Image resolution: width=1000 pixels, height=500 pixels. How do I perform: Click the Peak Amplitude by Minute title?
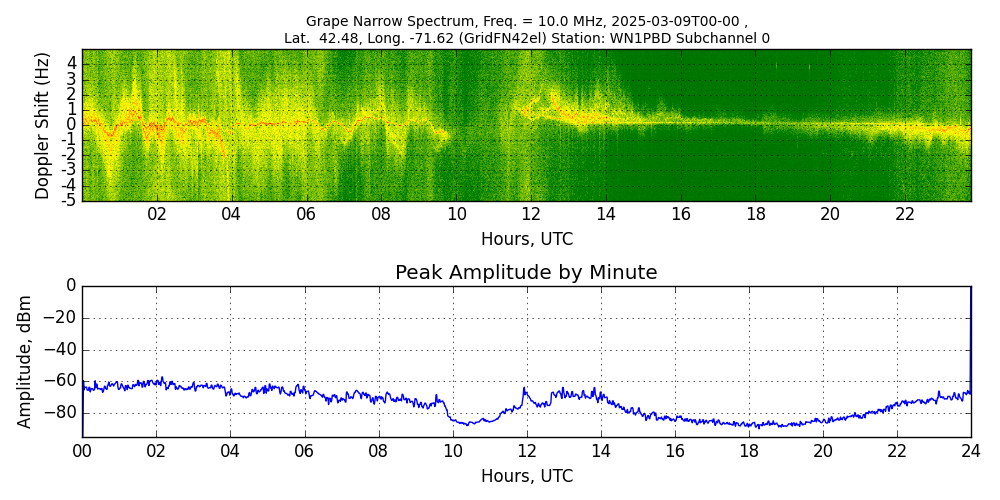point(526,273)
